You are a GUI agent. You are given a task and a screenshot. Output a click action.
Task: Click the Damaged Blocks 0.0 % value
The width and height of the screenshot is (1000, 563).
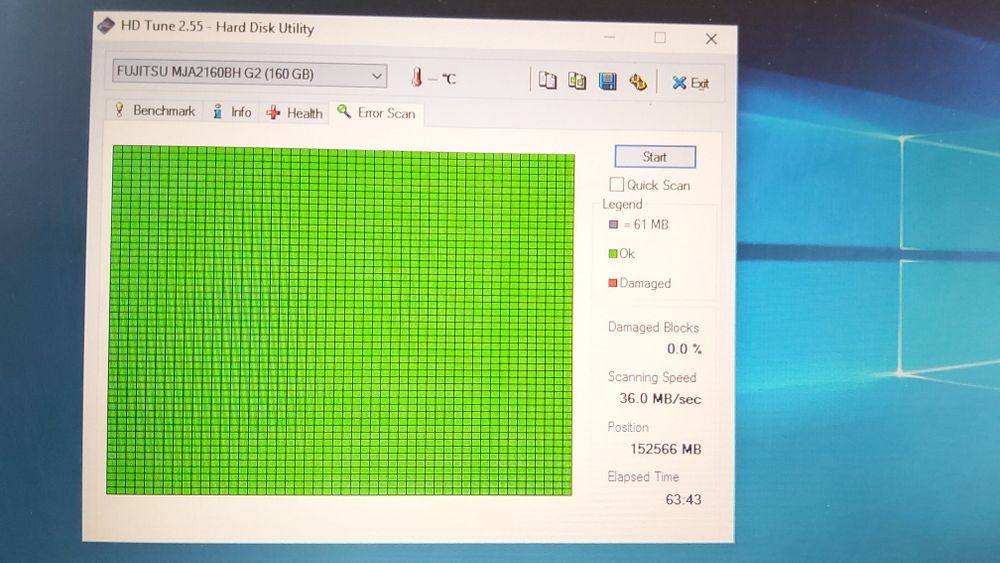click(x=684, y=349)
